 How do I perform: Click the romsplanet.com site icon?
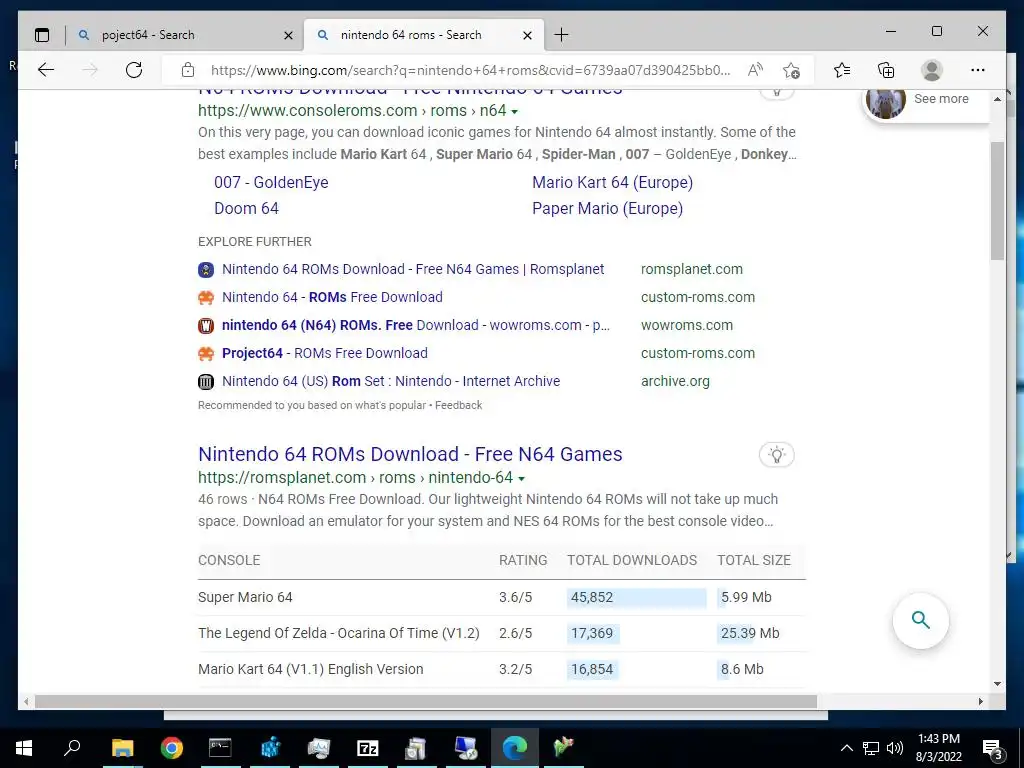click(x=206, y=270)
